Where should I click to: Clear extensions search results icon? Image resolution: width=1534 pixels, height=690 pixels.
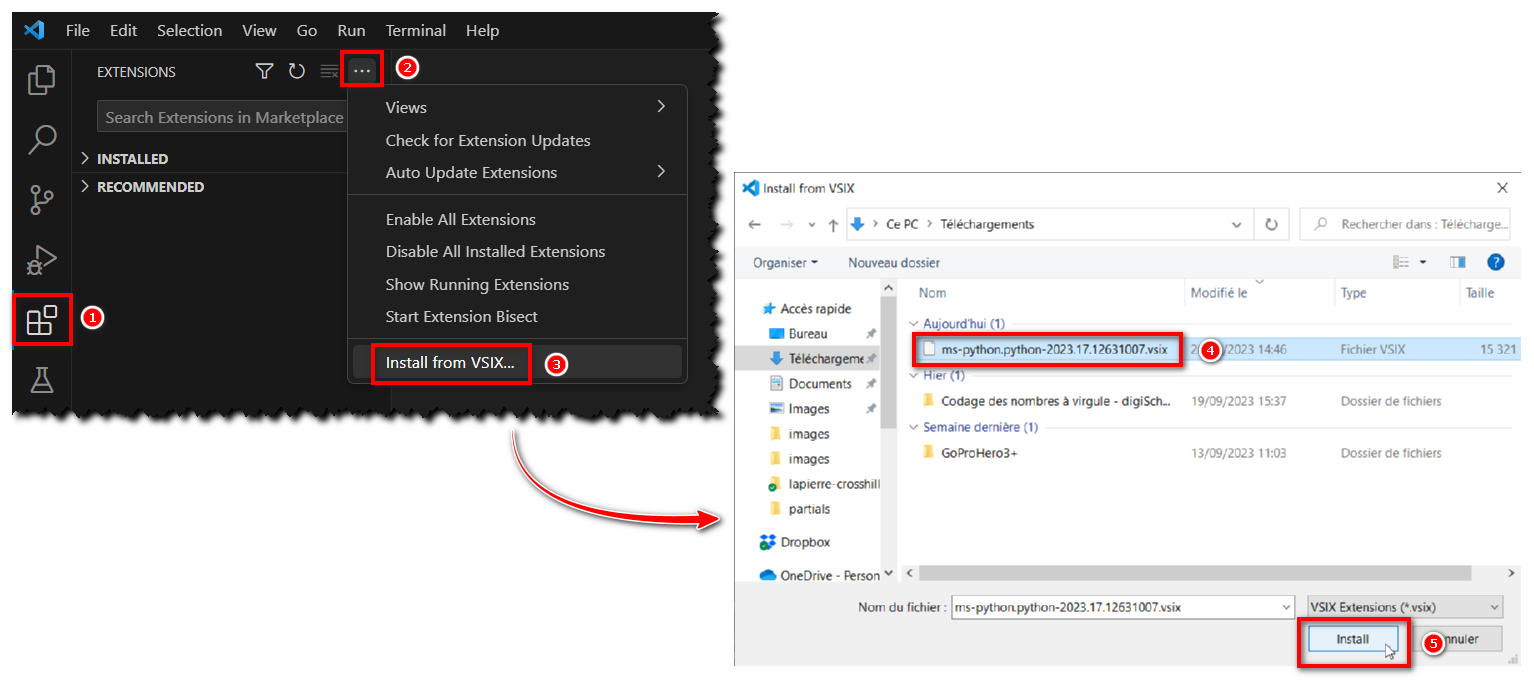pos(329,71)
